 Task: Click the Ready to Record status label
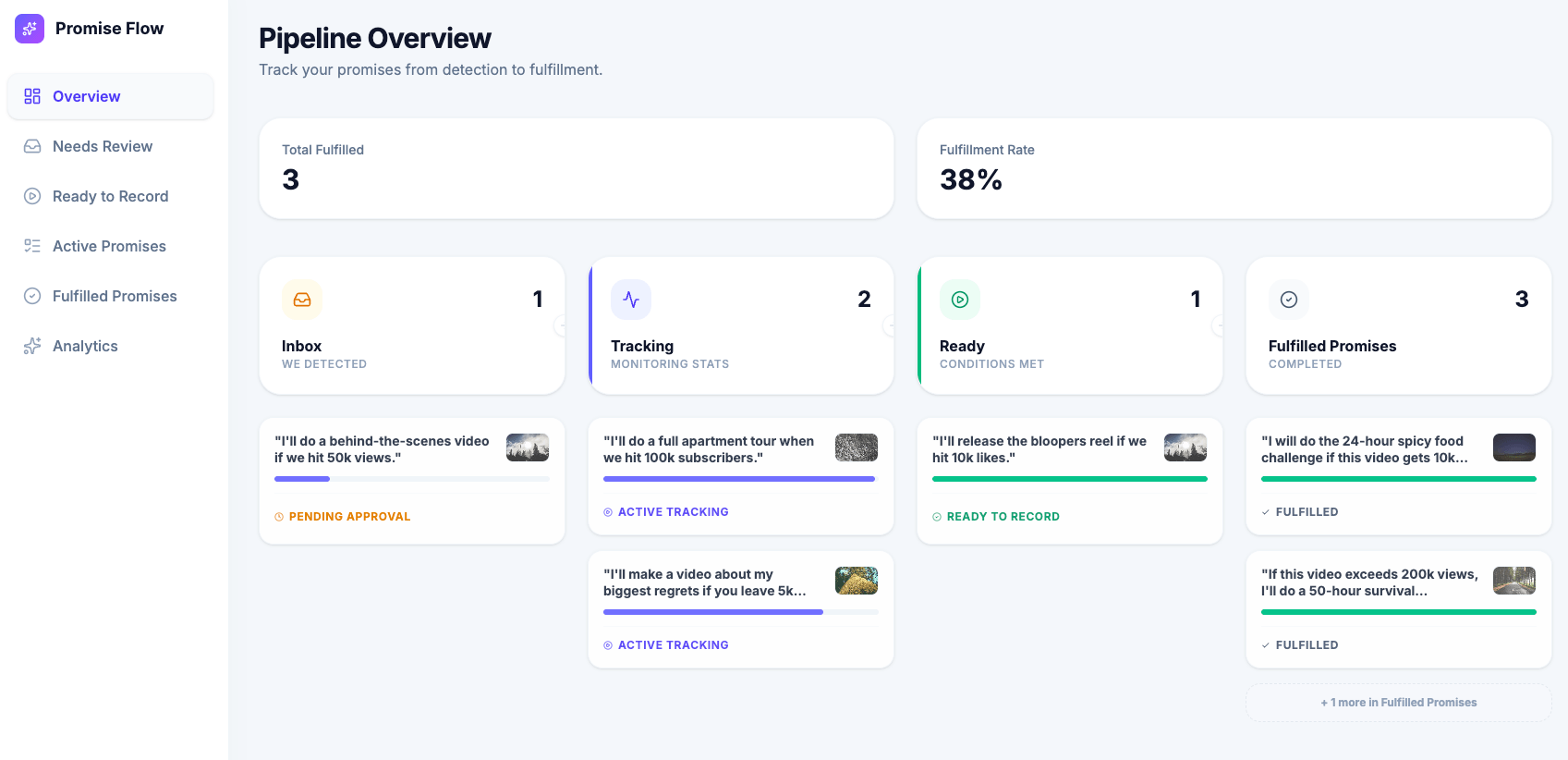tap(1003, 517)
